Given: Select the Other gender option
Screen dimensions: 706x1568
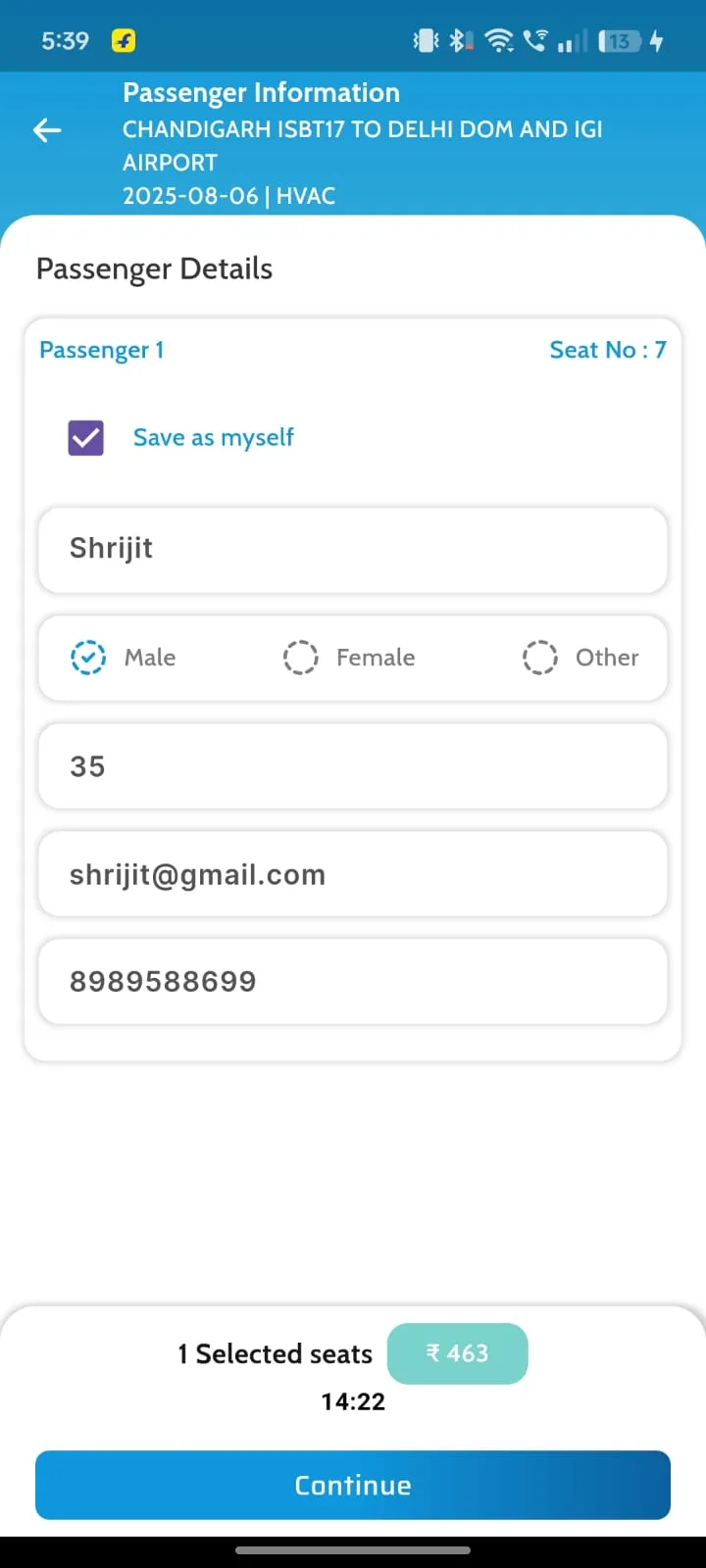Looking at the screenshot, I should click(x=539, y=658).
